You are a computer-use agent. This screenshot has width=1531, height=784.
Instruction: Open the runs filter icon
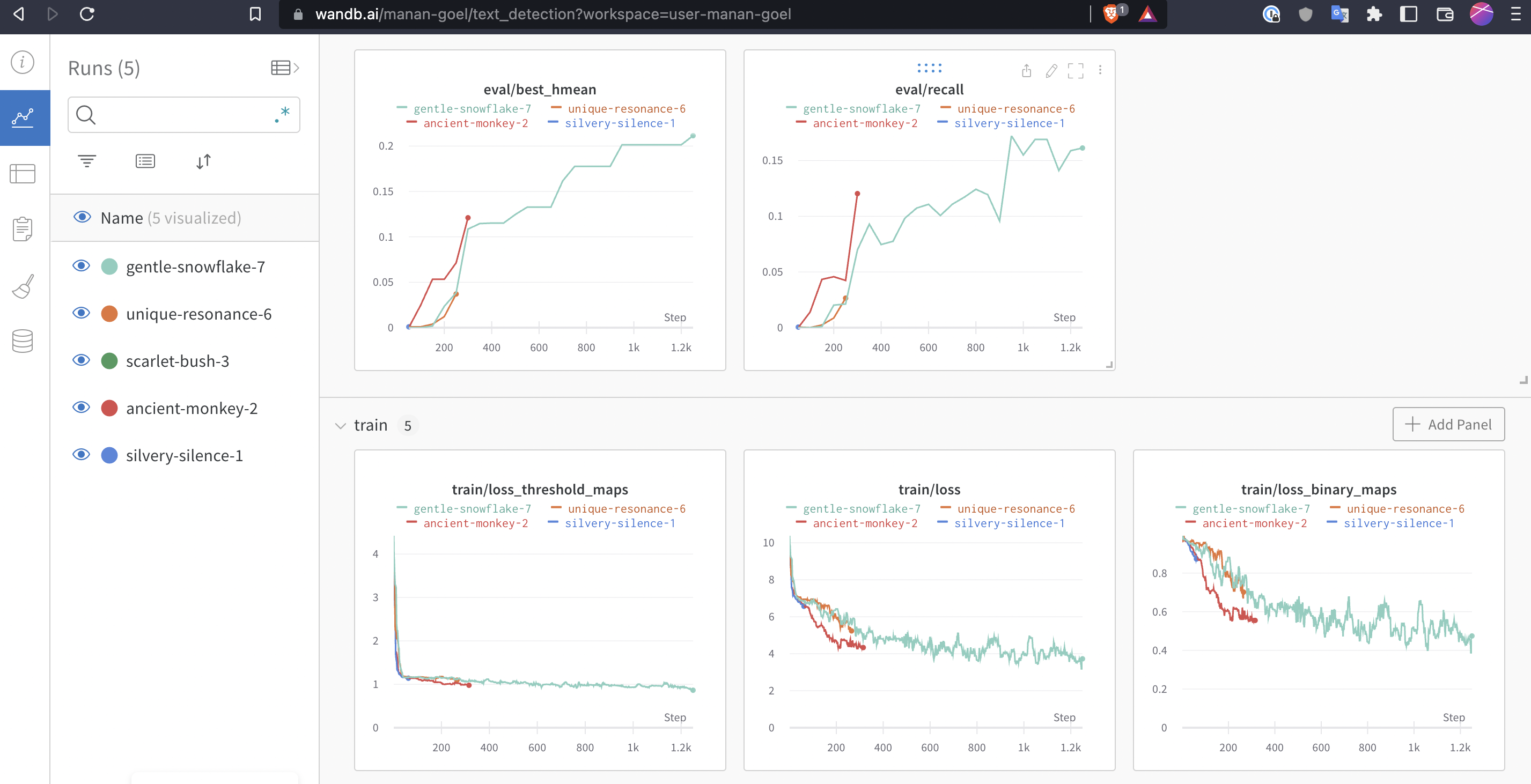tap(87, 160)
